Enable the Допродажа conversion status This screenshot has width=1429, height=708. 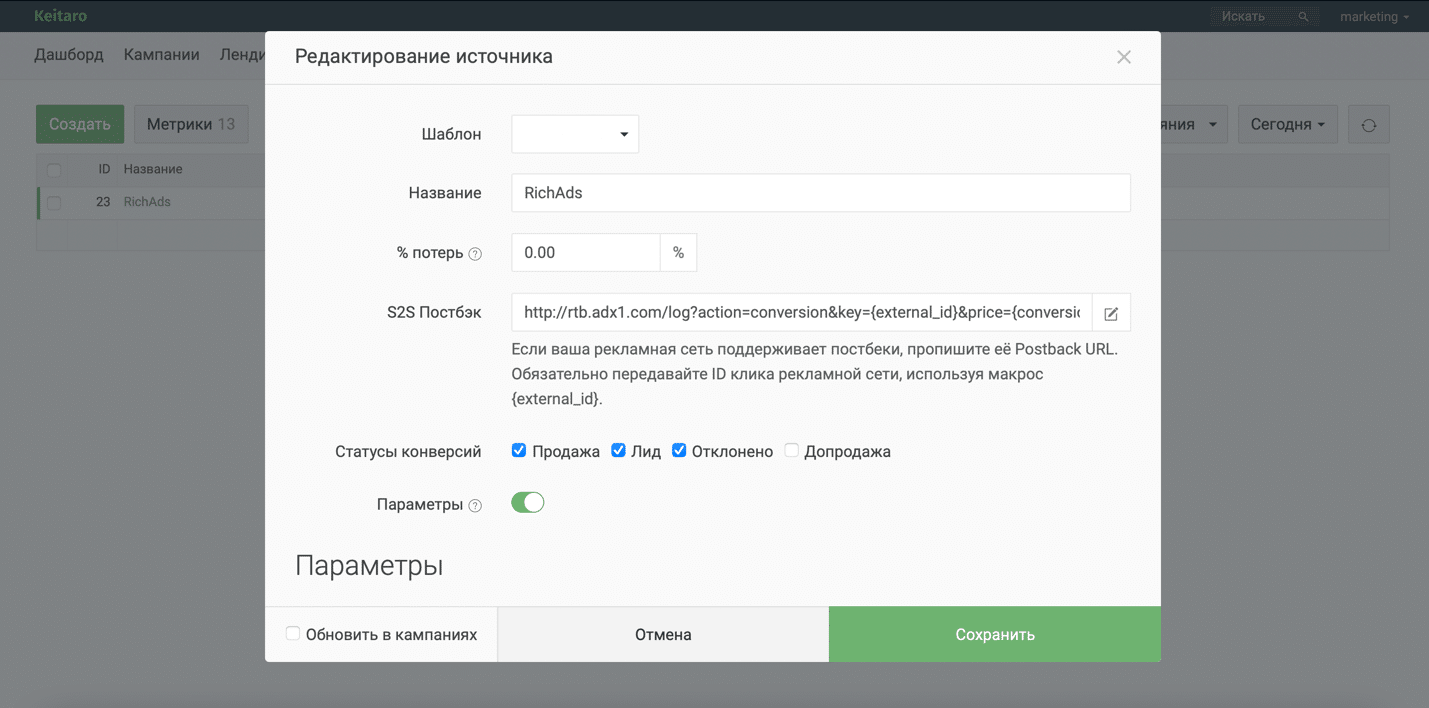click(x=791, y=450)
